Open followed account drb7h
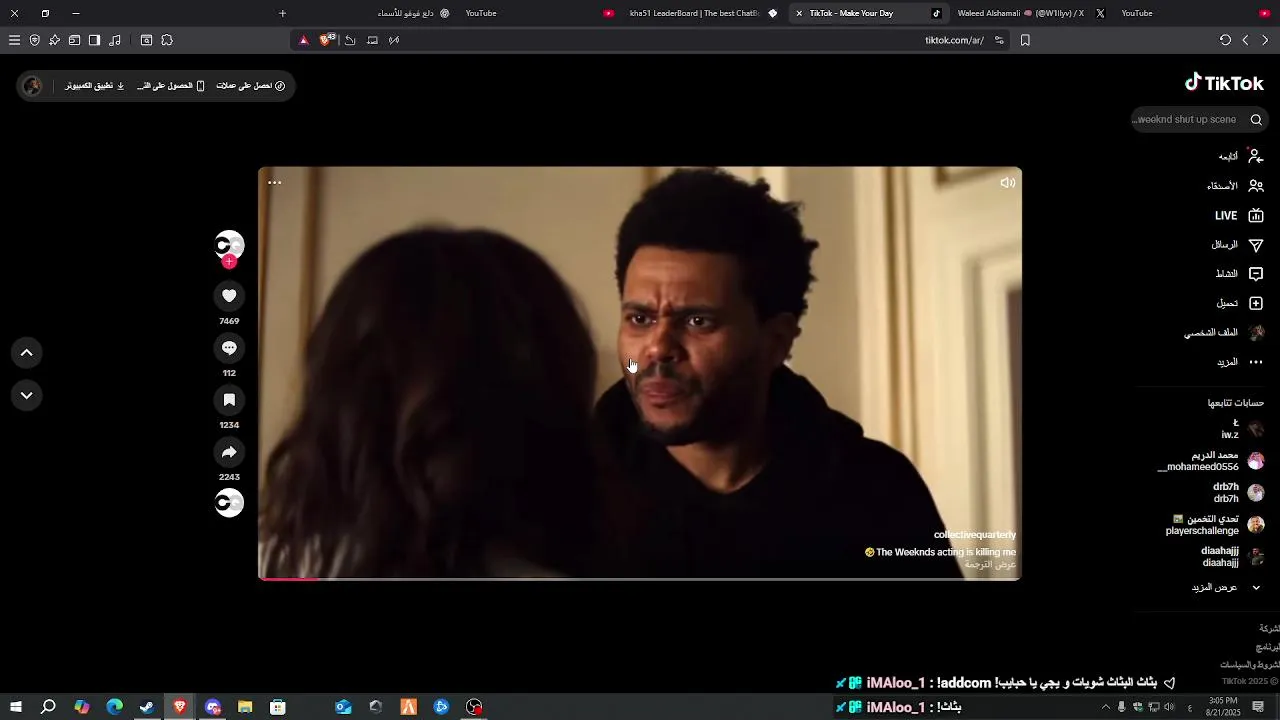 tap(1238, 493)
